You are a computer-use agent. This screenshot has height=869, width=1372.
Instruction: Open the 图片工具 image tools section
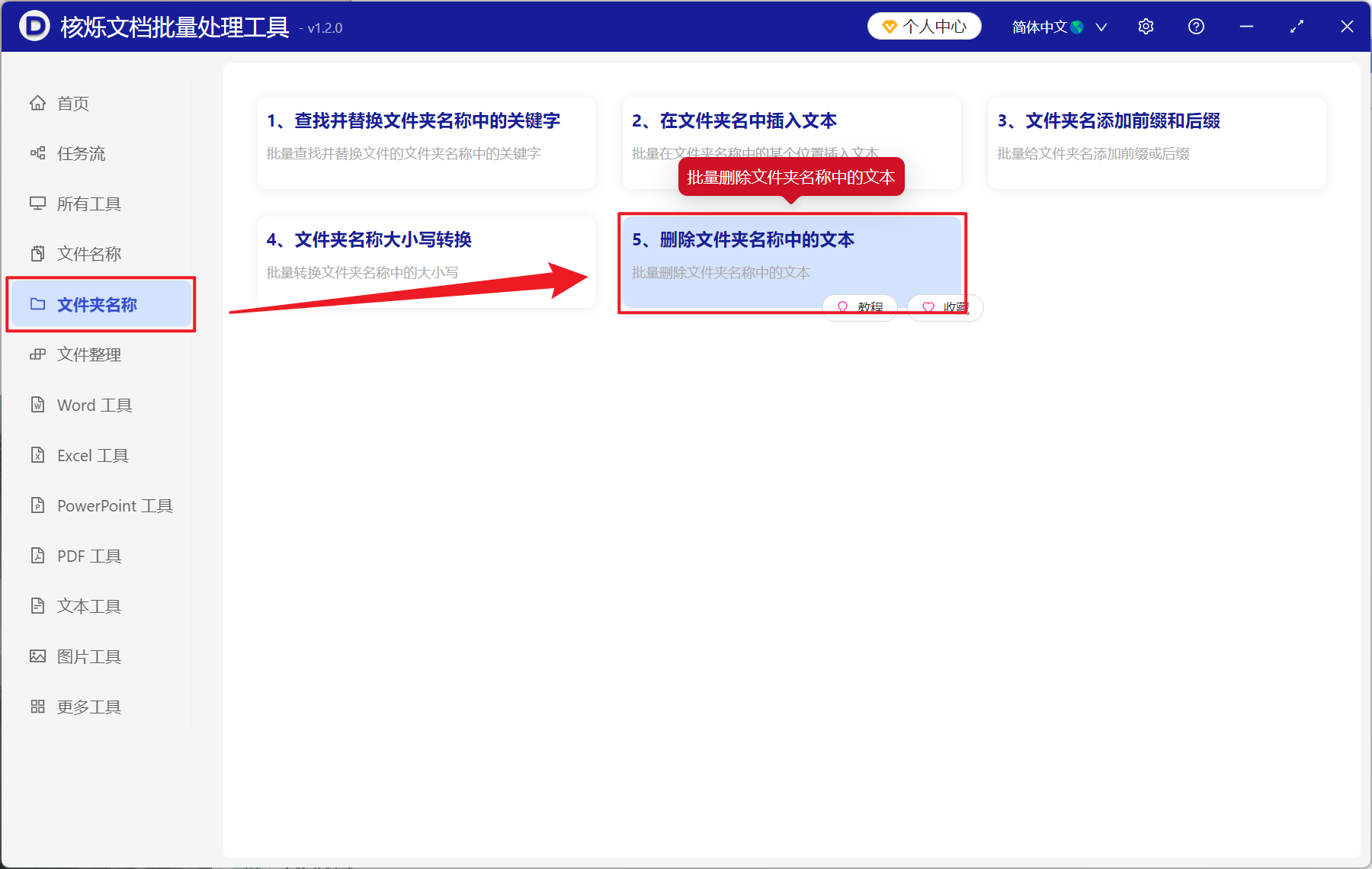coord(38,656)
